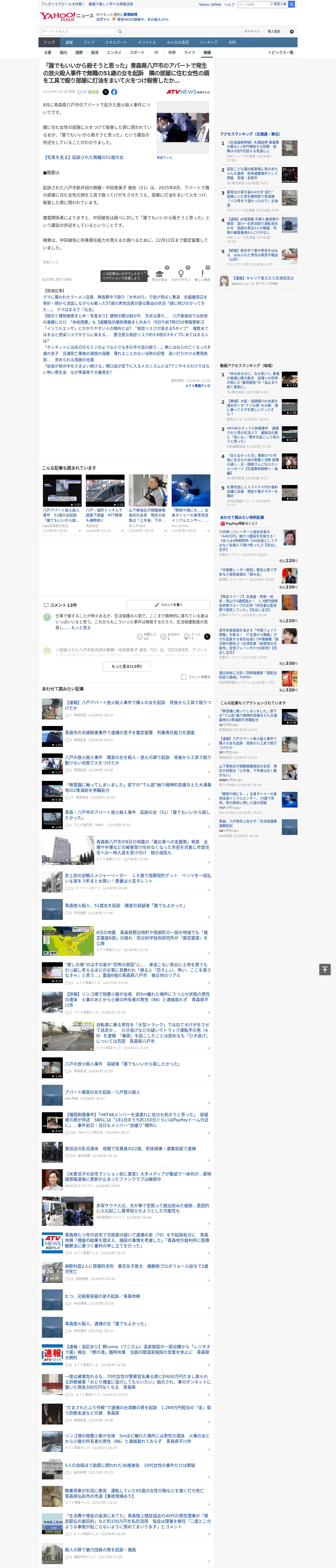Expand comments with もっと見る(13件) button

point(127,666)
